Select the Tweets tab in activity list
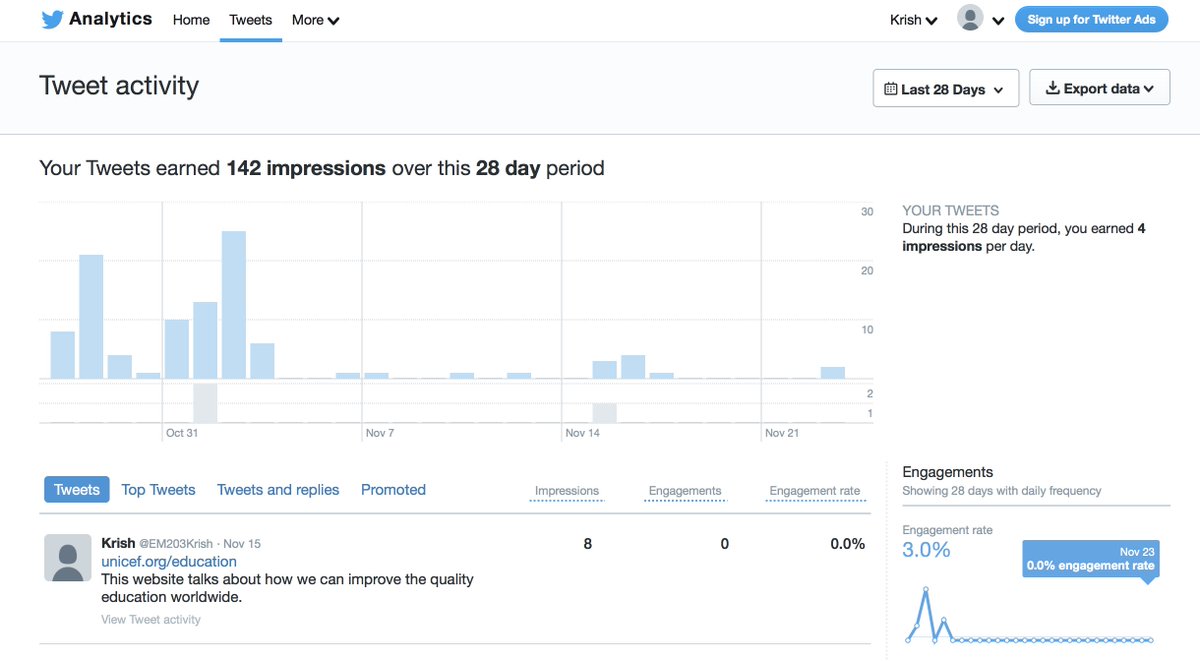Image resolution: width=1200 pixels, height=661 pixels. point(77,489)
